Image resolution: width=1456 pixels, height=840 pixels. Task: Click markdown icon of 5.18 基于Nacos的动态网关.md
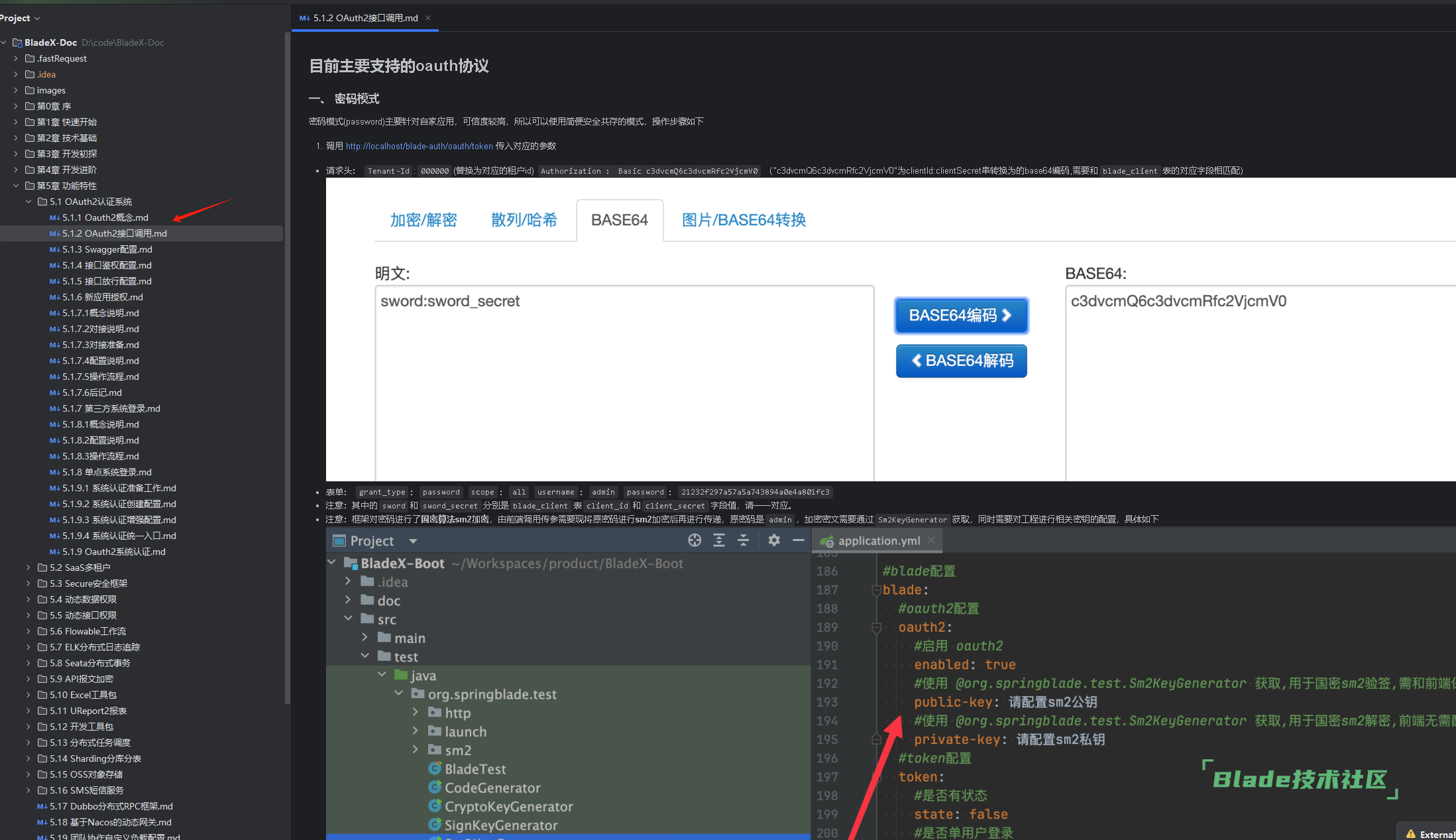point(42,822)
